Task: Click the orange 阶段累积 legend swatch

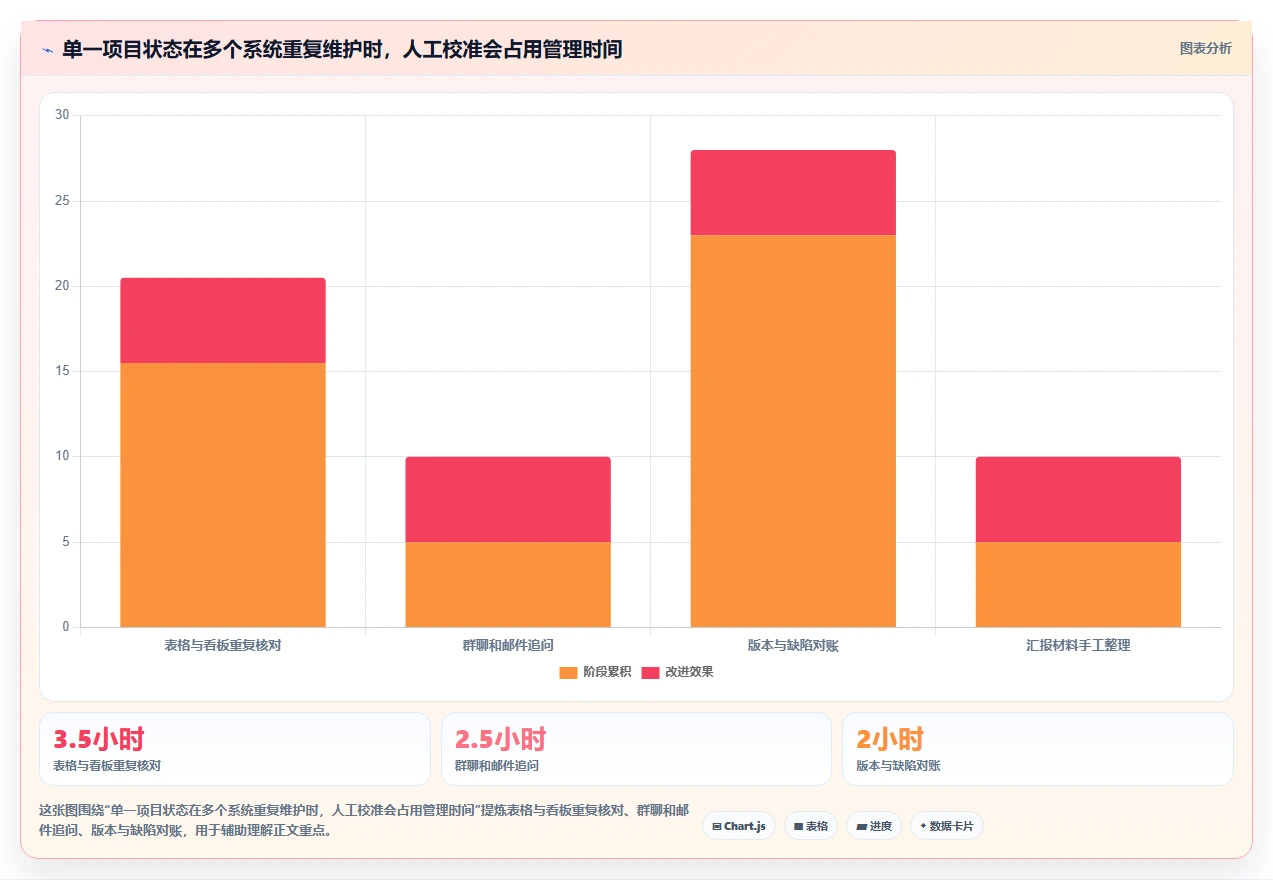Action: 568,672
